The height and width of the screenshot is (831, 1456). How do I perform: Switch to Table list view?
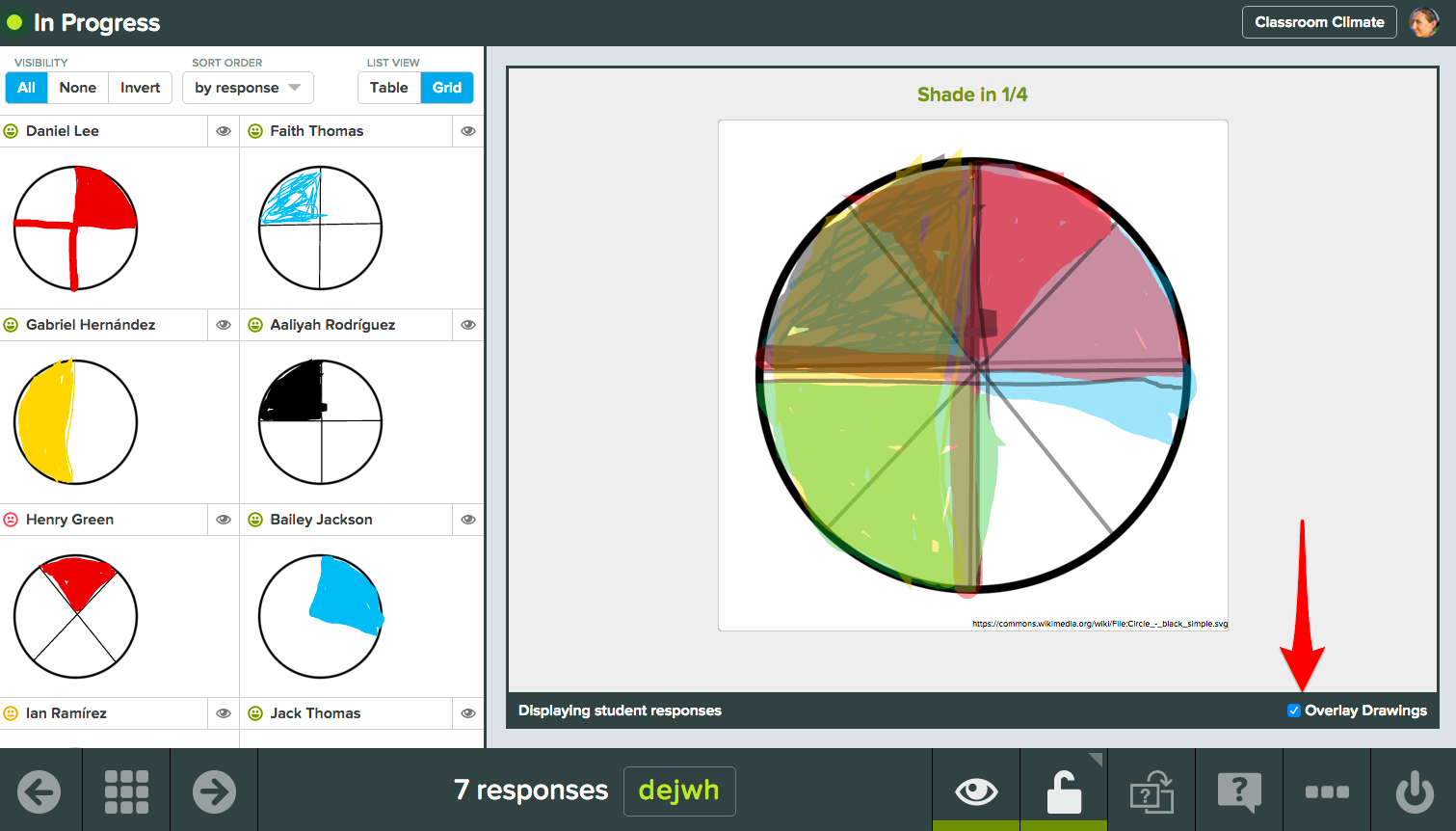coord(389,87)
